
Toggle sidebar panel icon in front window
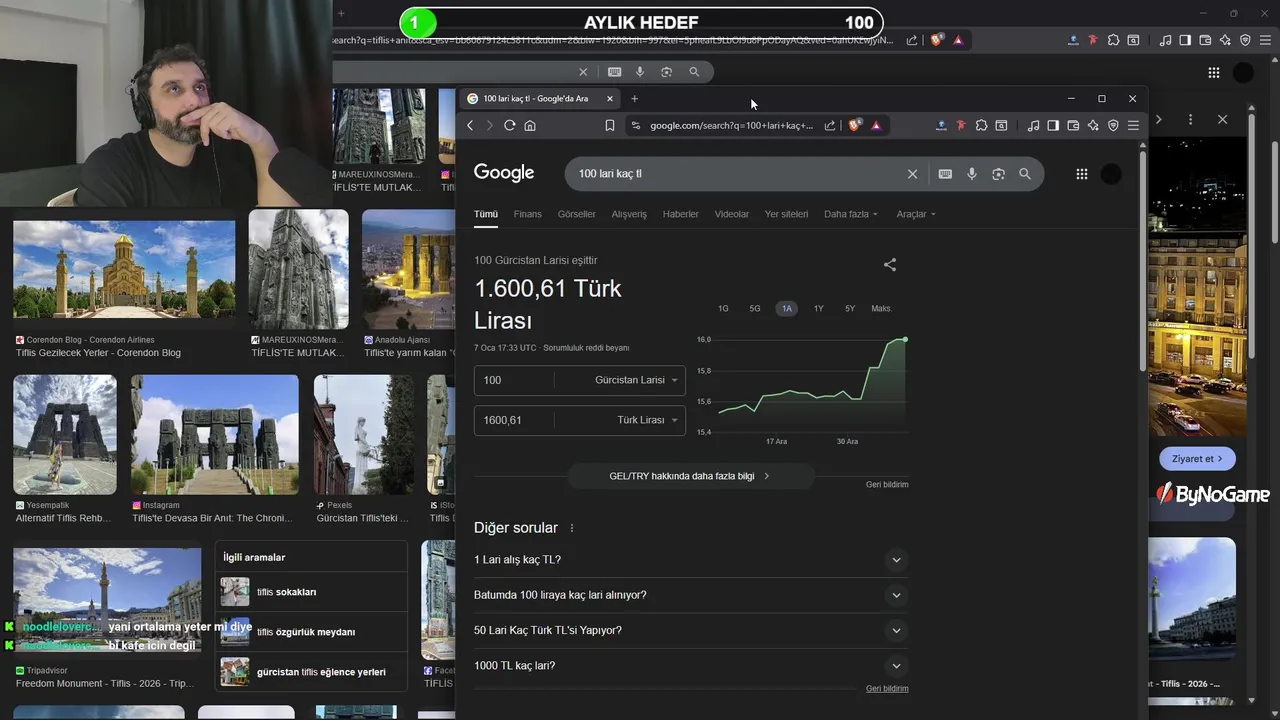[1053, 125]
